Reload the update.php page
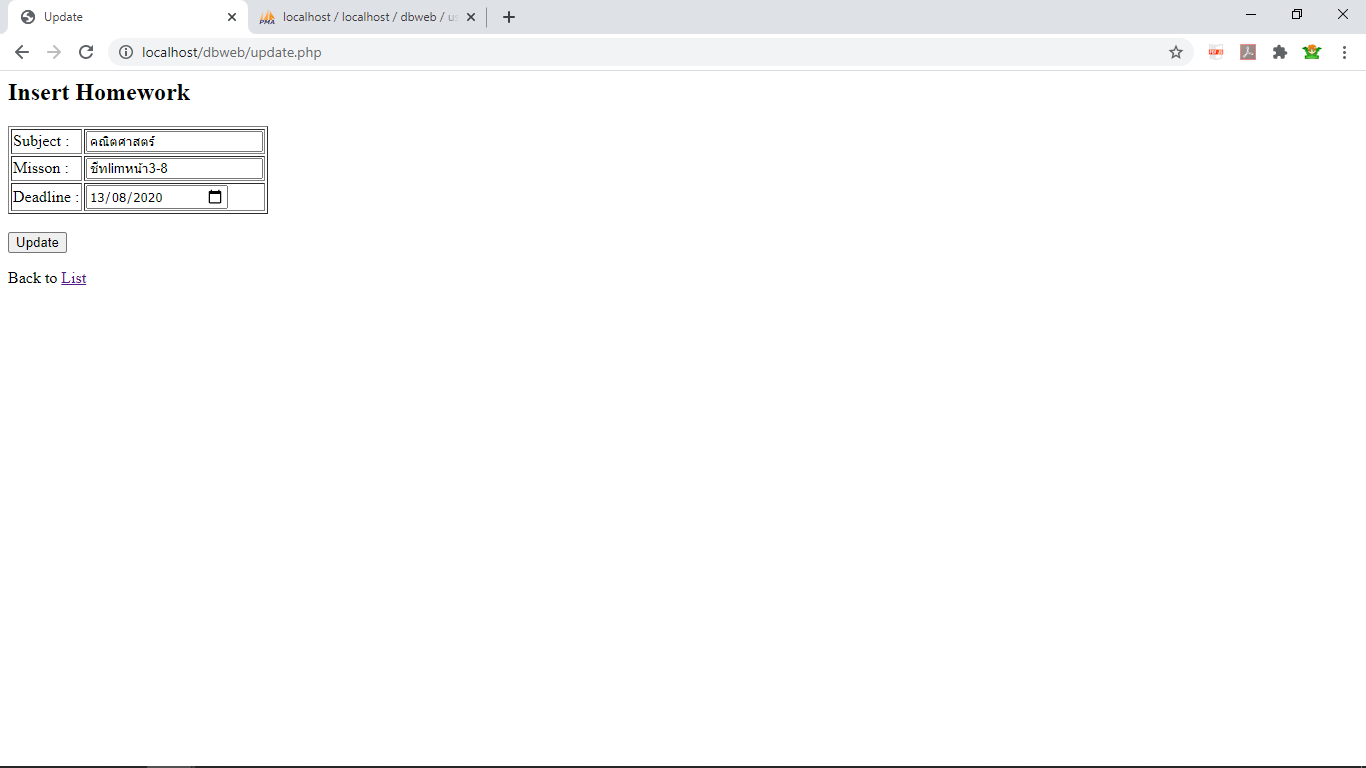The image size is (1366, 768). 86,52
